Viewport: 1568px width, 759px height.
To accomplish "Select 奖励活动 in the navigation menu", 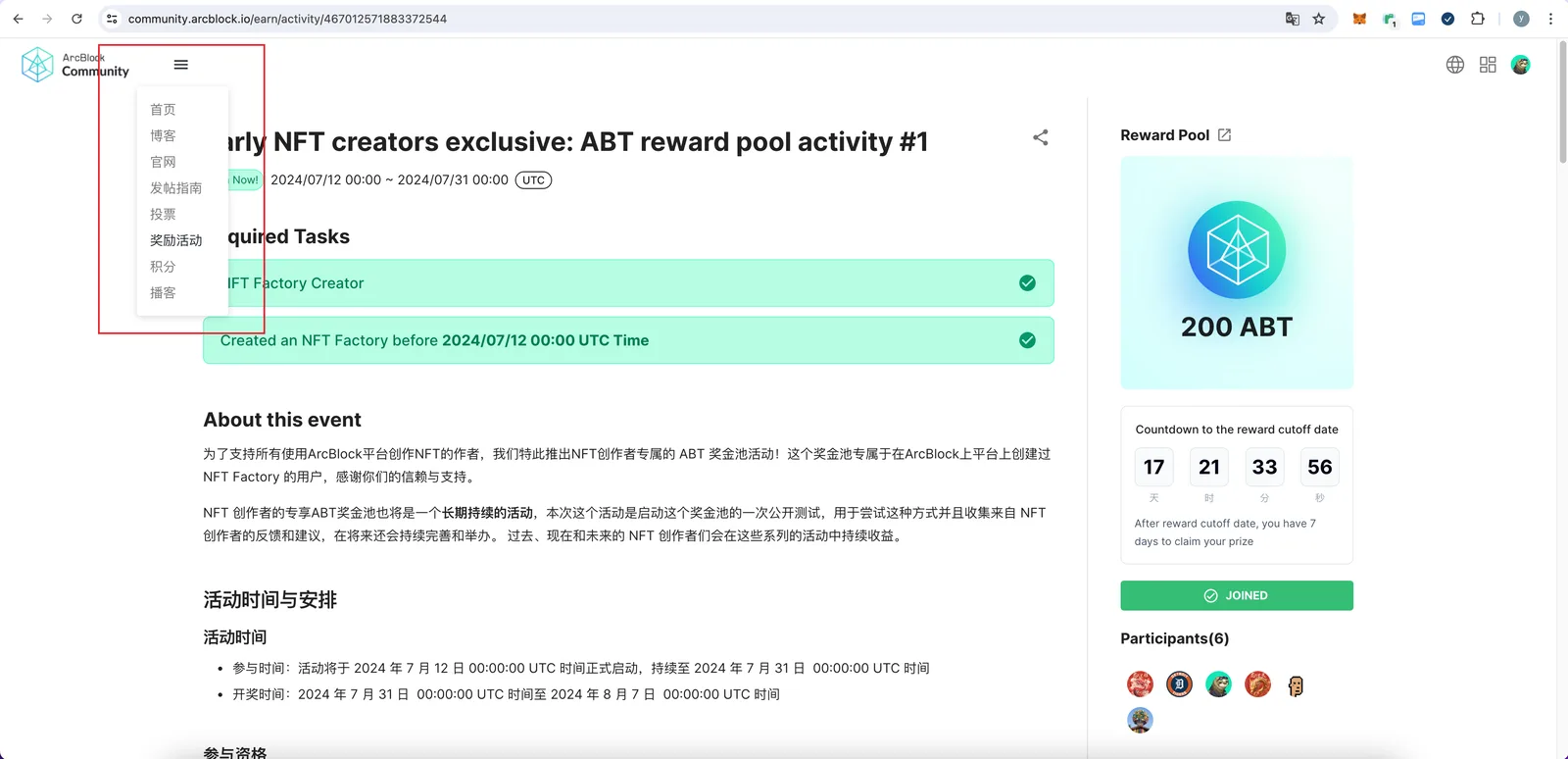I will pos(175,240).
